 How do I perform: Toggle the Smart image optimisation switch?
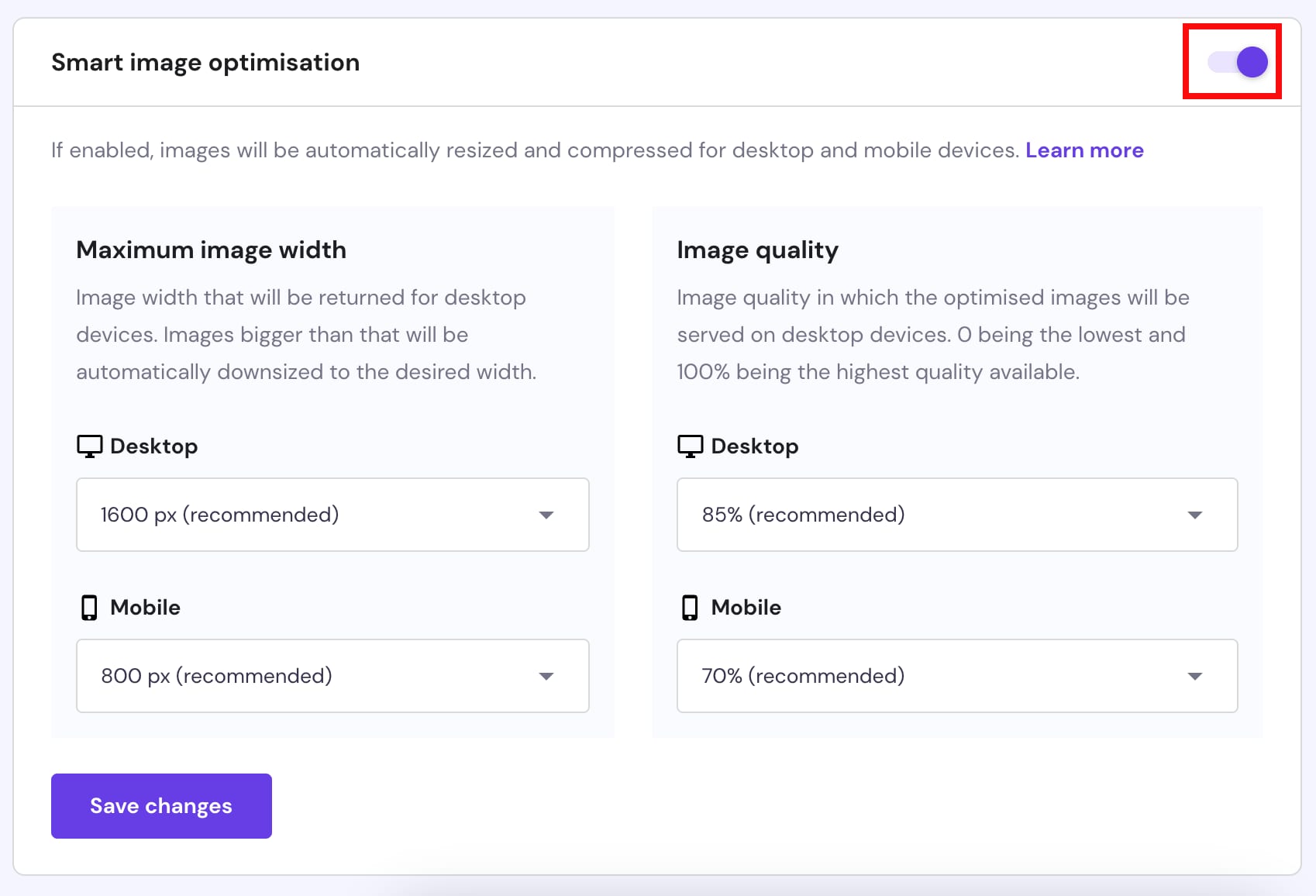[x=1237, y=62]
